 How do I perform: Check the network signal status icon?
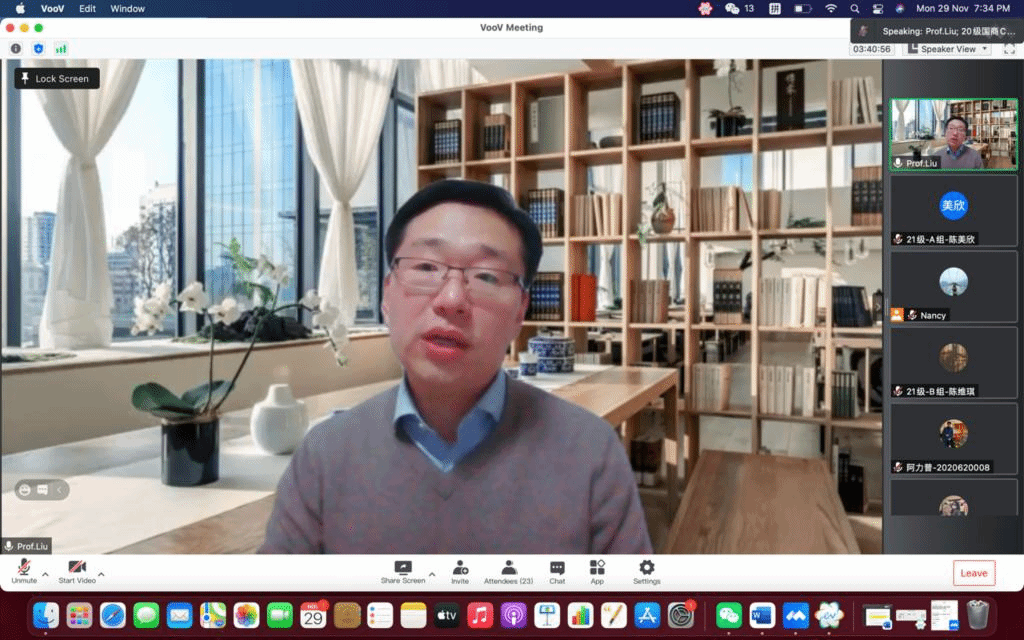61,48
